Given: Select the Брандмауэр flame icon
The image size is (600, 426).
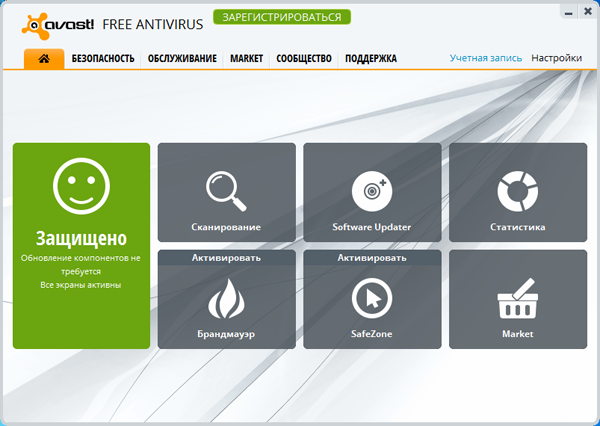Looking at the screenshot, I should (x=226, y=299).
